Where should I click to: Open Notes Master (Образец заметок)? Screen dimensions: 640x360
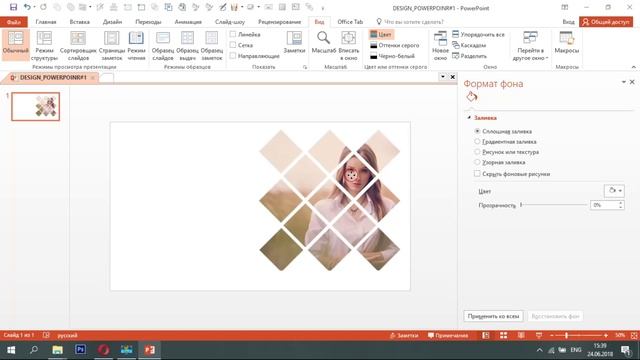(211, 46)
